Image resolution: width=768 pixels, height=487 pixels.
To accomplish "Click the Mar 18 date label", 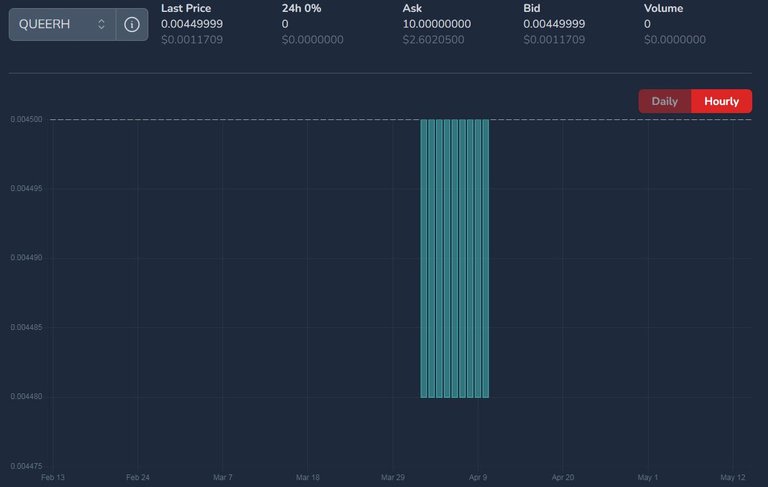I will pyautogui.click(x=308, y=477).
